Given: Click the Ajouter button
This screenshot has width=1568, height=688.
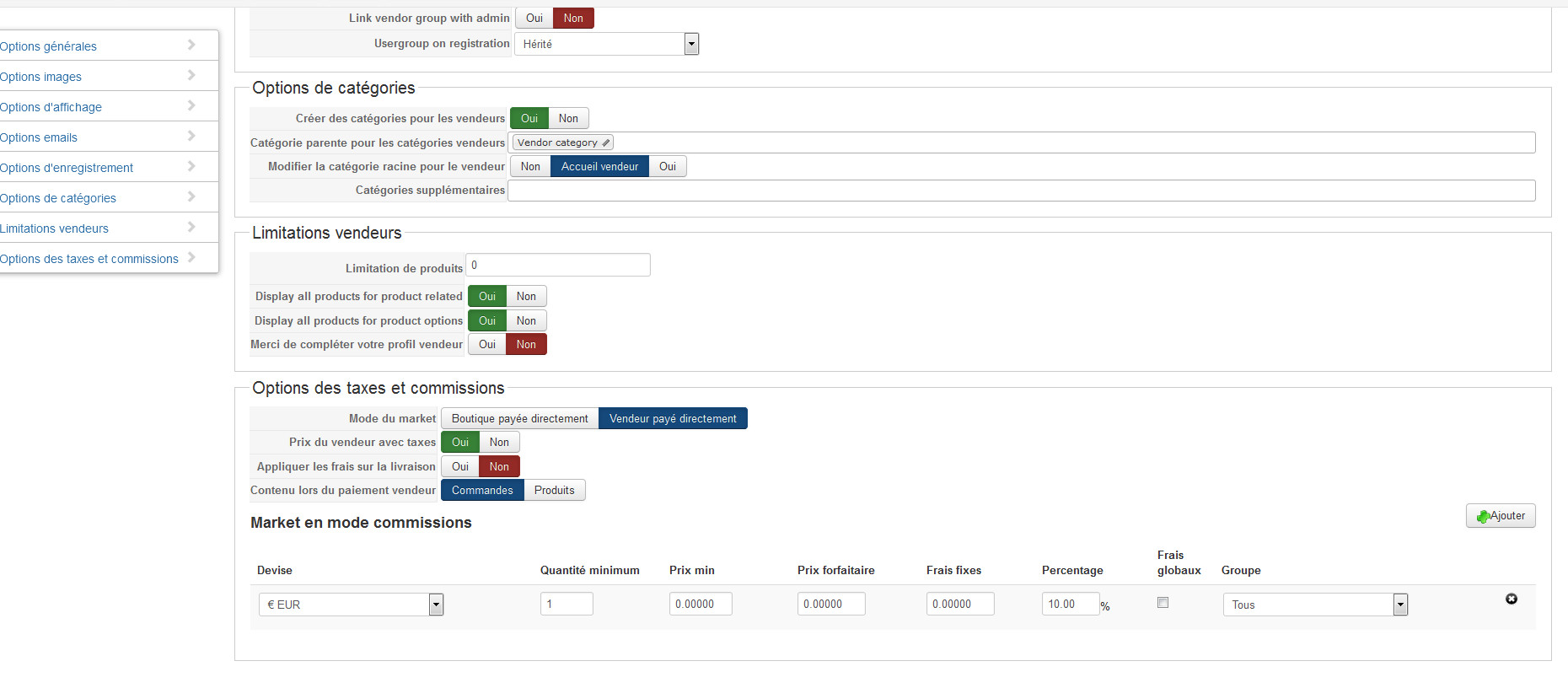Looking at the screenshot, I should point(1501,516).
